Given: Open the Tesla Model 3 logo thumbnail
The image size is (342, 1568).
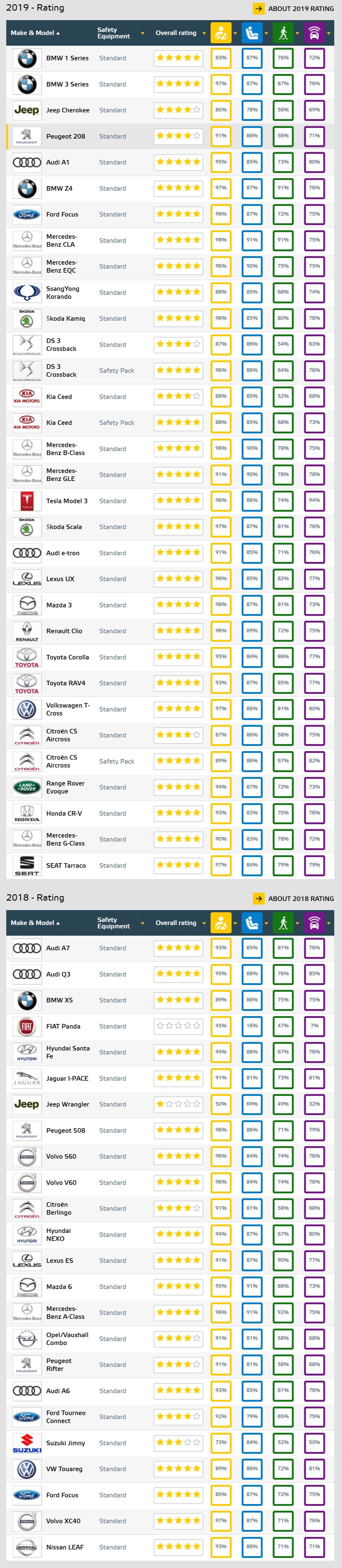Looking at the screenshot, I should pos(27,501).
